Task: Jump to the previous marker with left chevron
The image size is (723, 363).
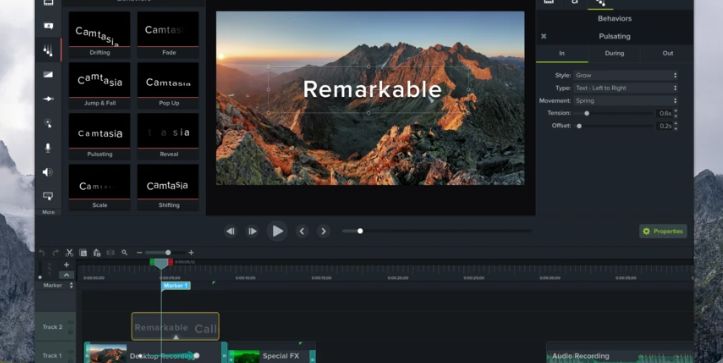Action: point(302,231)
